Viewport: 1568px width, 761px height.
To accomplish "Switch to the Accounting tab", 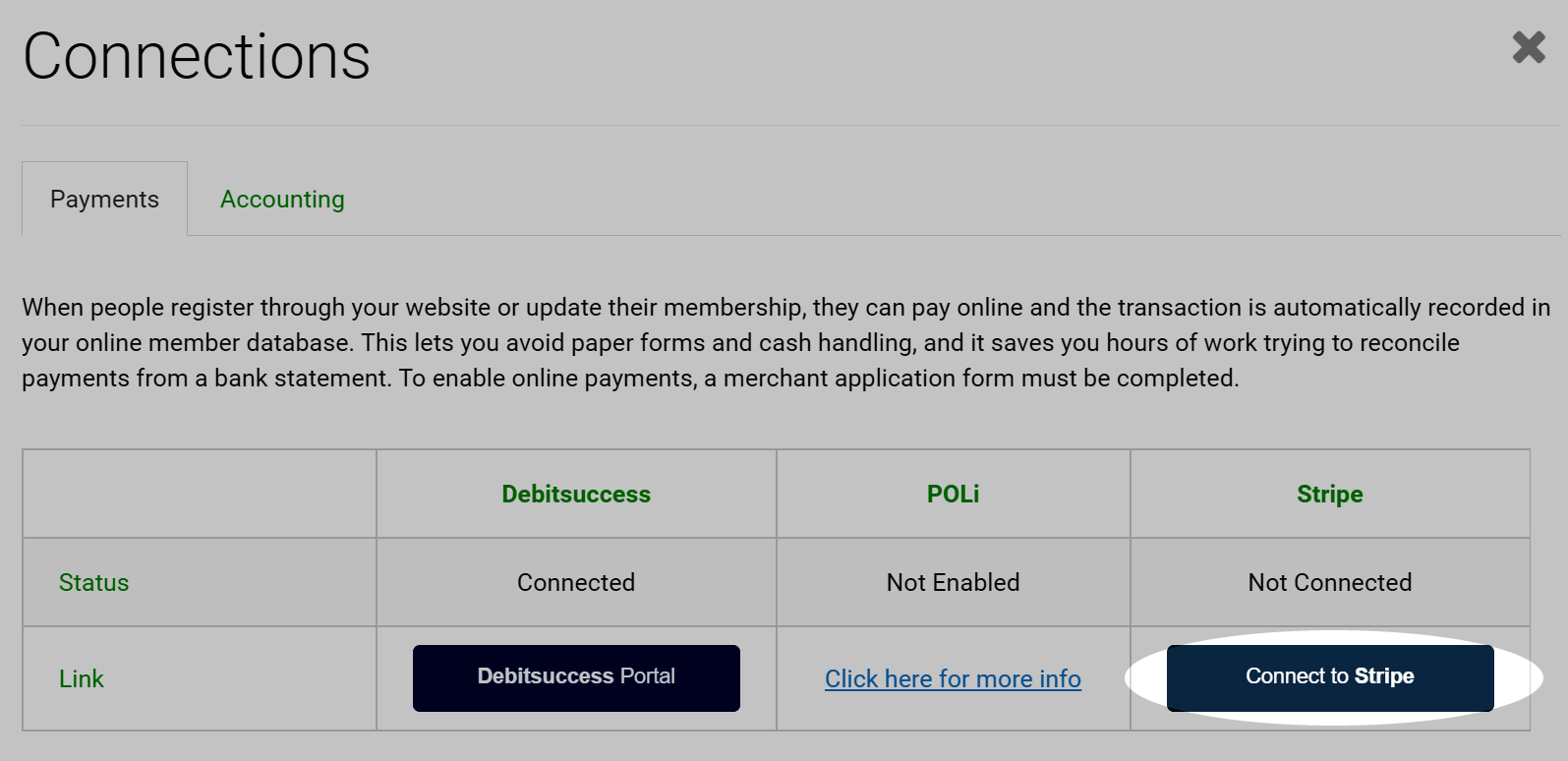I will click(x=282, y=199).
